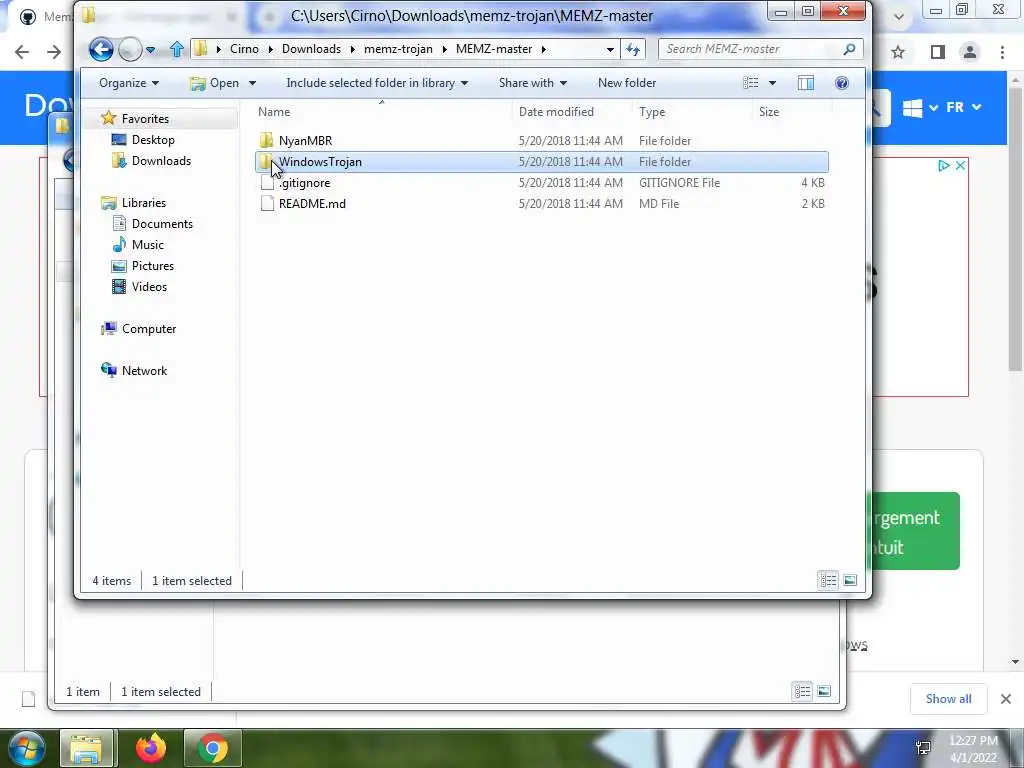Select Favorites in navigation pane
The image size is (1024, 768).
click(x=145, y=119)
